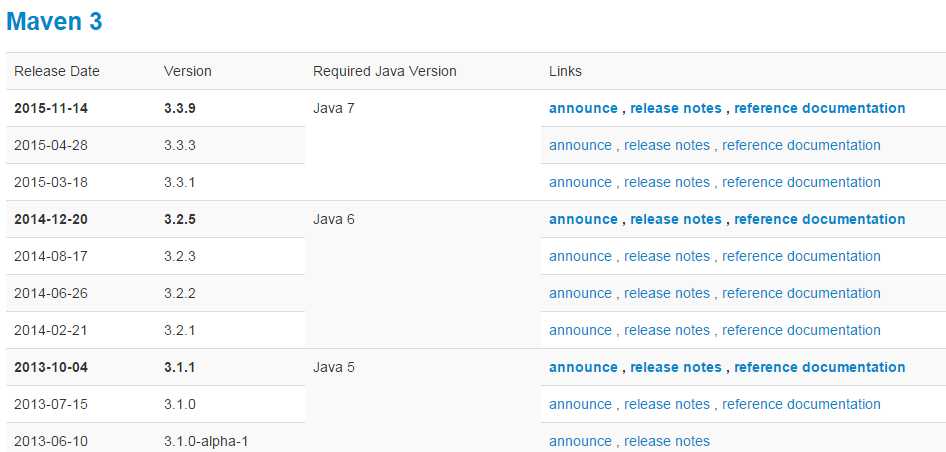This screenshot has width=946, height=452.
Task: View release notes for 3.1.0-alpha-1
Action: (667, 441)
